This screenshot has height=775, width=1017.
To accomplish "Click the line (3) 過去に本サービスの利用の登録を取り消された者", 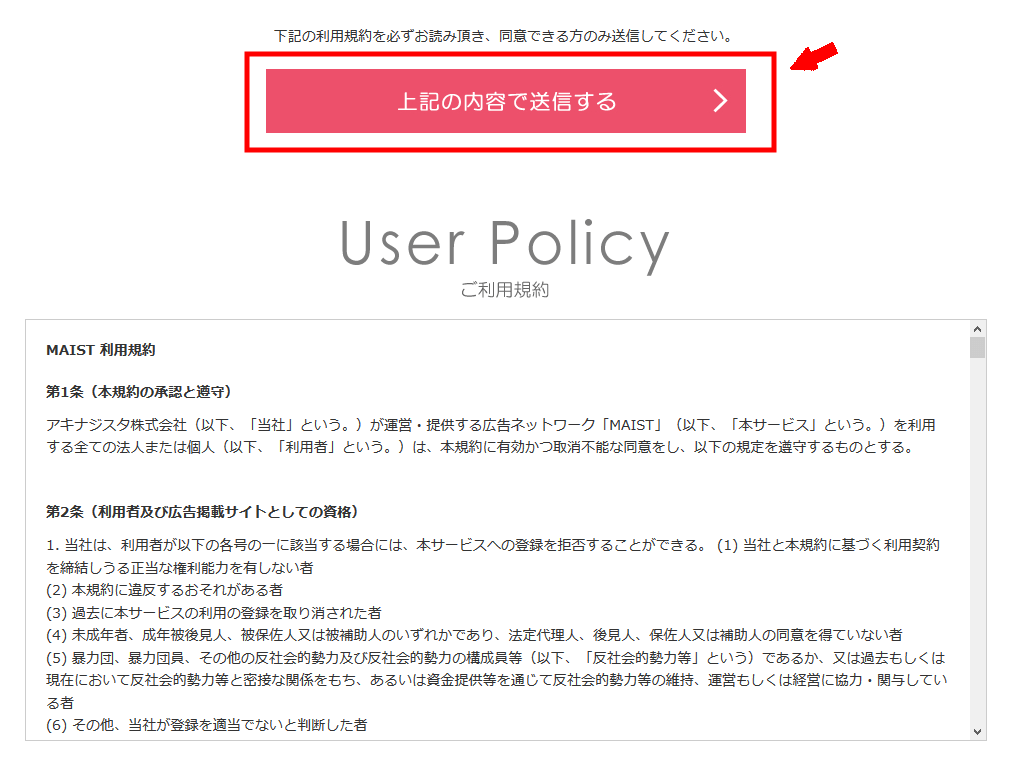I will point(214,613).
